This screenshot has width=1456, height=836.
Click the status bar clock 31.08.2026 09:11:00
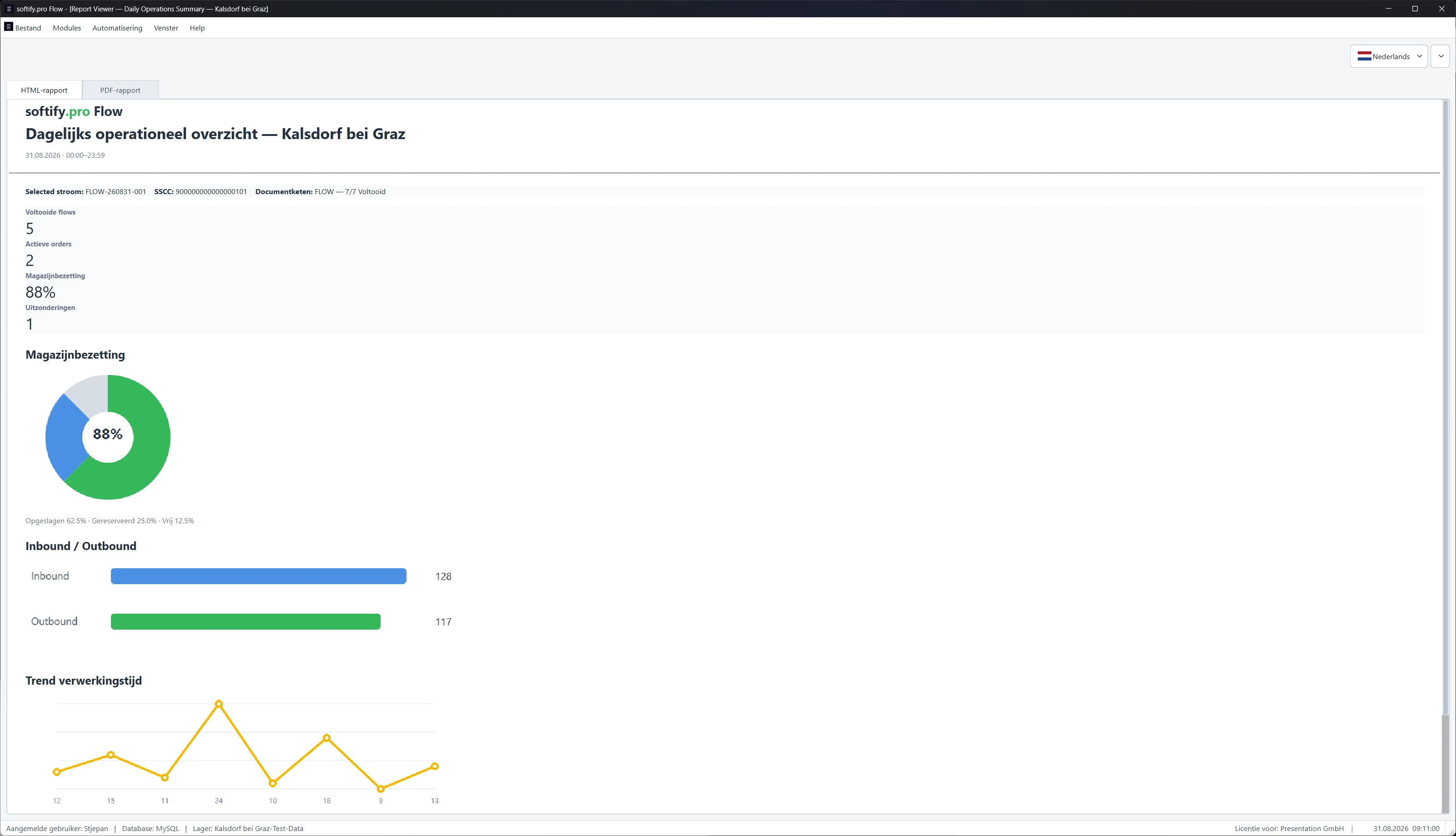click(1406, 829)
